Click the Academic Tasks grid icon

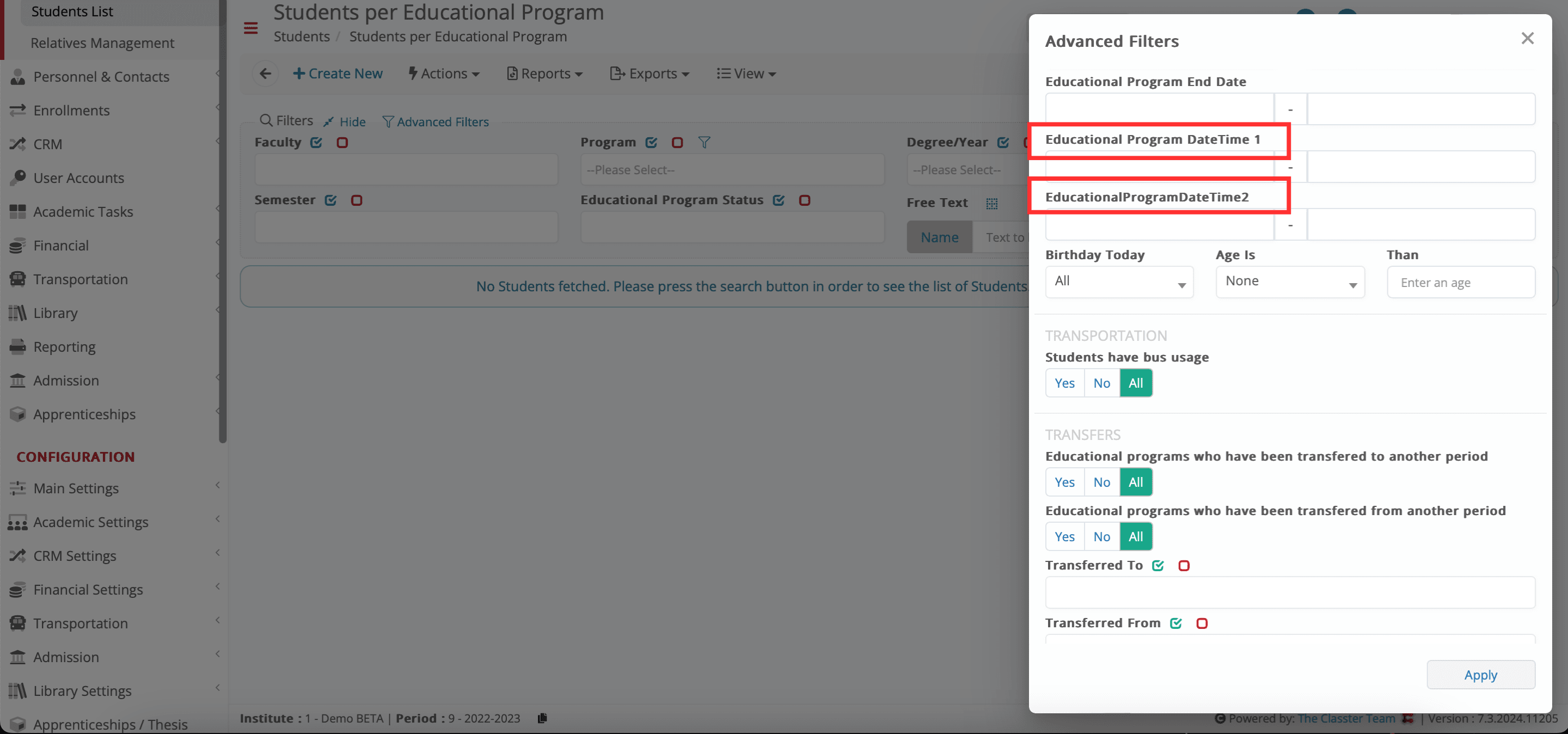(x=17, y=212)
